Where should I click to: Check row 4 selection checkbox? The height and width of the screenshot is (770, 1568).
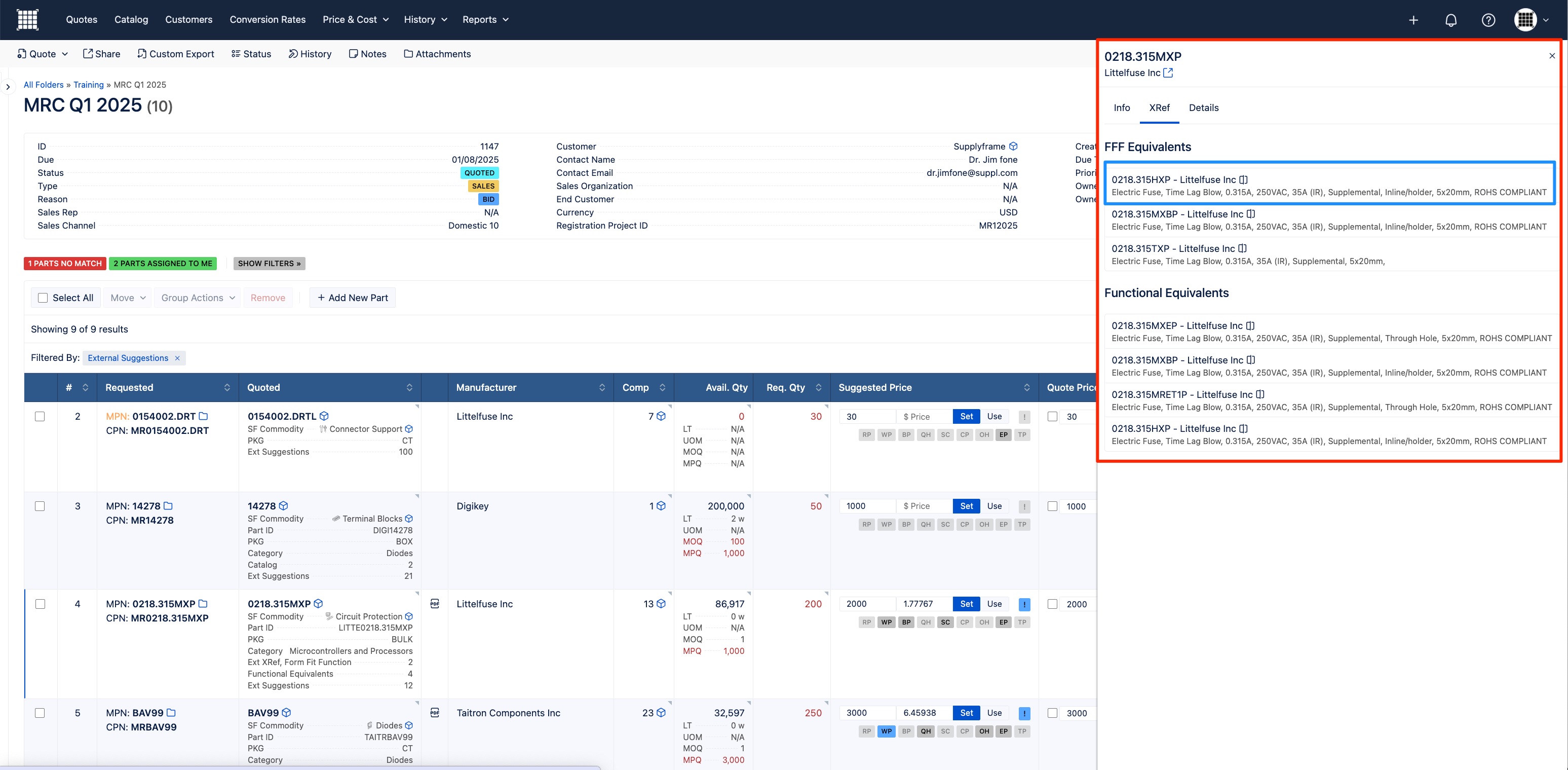click(x=40, y=604)
